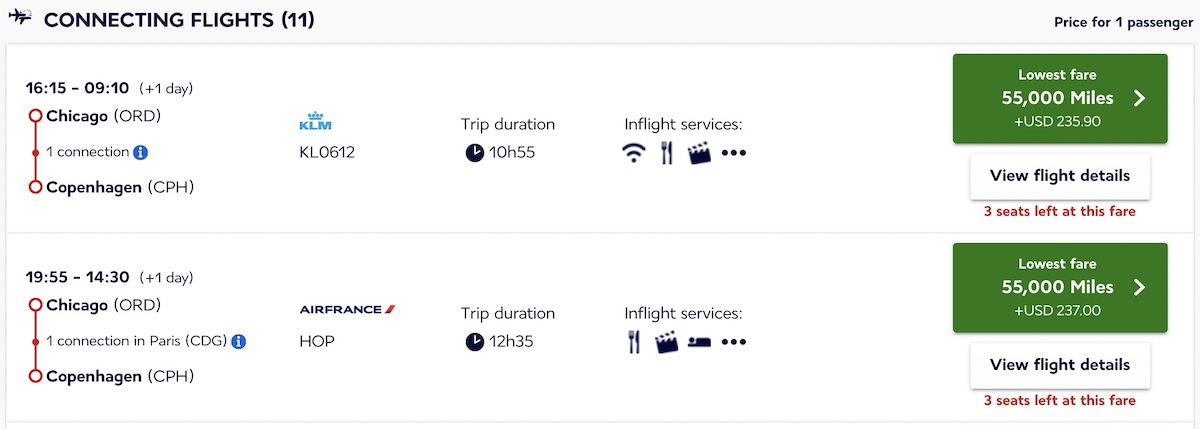View flight details for Air France HOP
This screenshot has width=1200, height=429.
coord(1060,365)
